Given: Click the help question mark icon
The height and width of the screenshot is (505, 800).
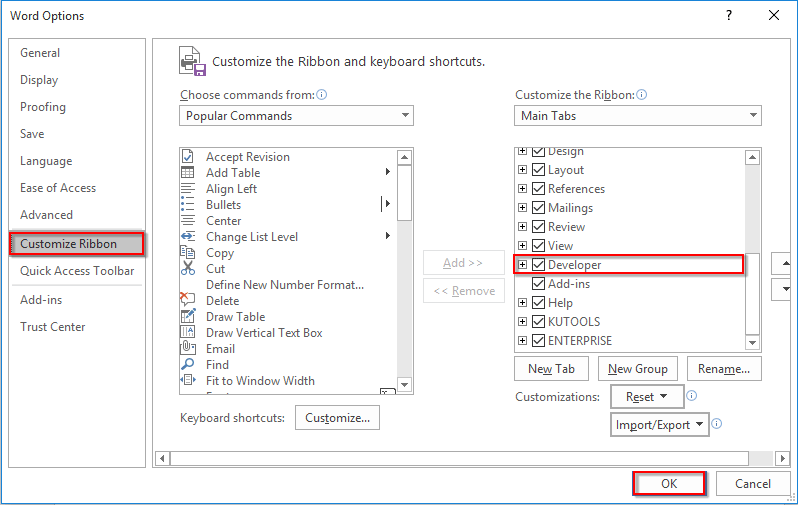Looking at the screenshot, I should coord(729,15).
